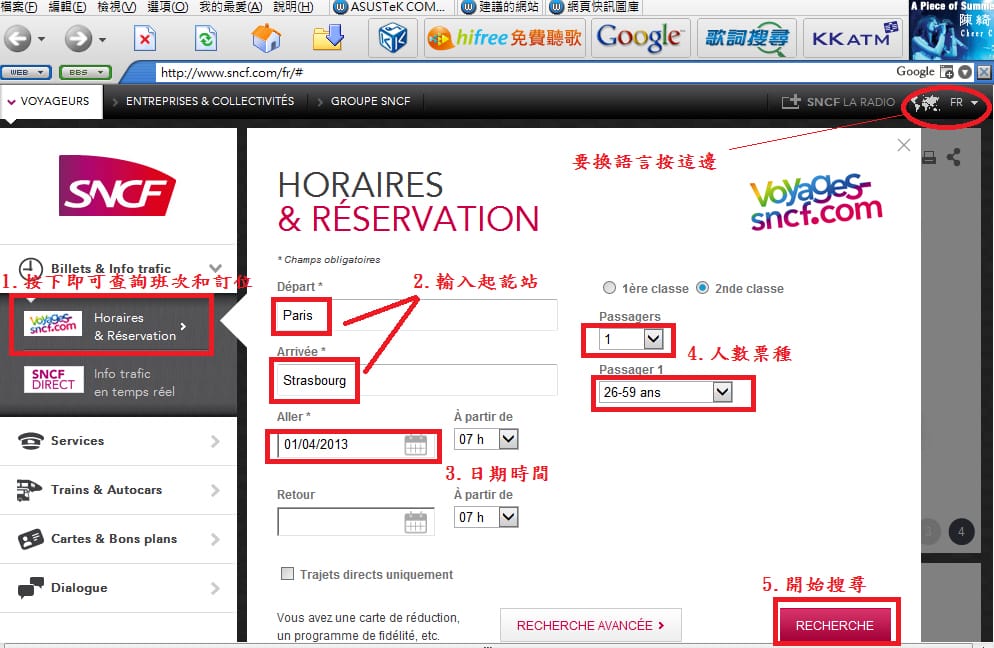Screen dimensions: 994x648
Task: Click the world map language icon
Action: pos(926,102)
